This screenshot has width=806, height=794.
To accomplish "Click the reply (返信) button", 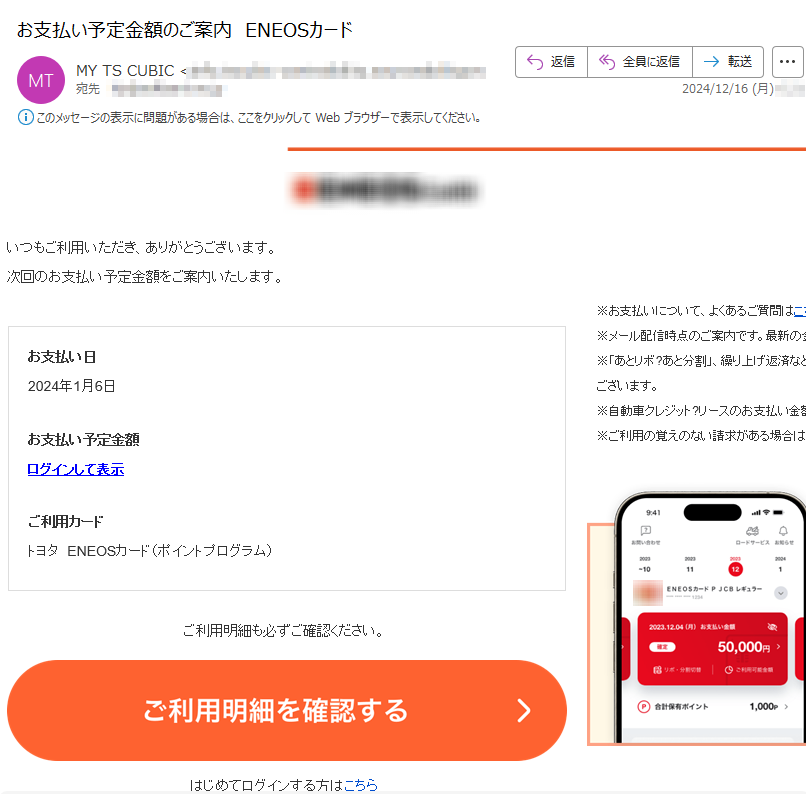I will (551, 62).
